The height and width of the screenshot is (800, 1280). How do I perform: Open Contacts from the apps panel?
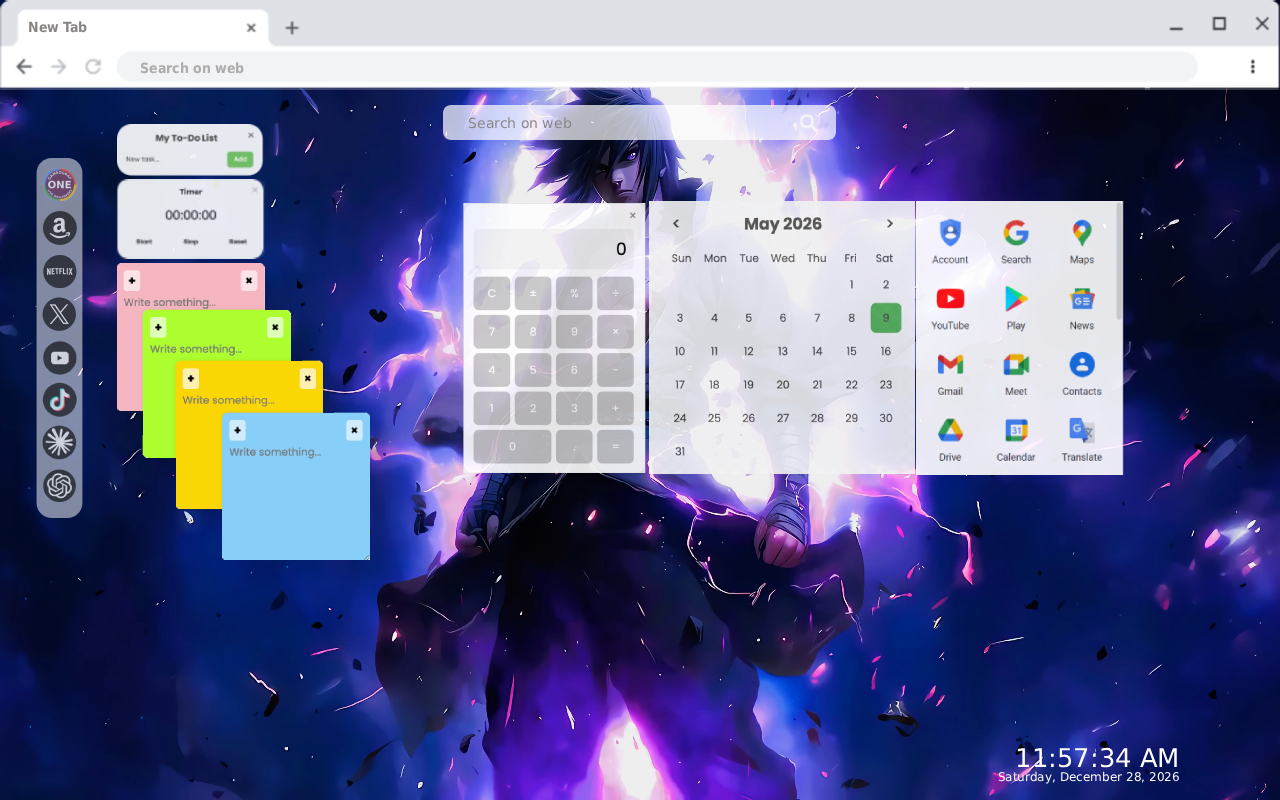pos(1082,374)
